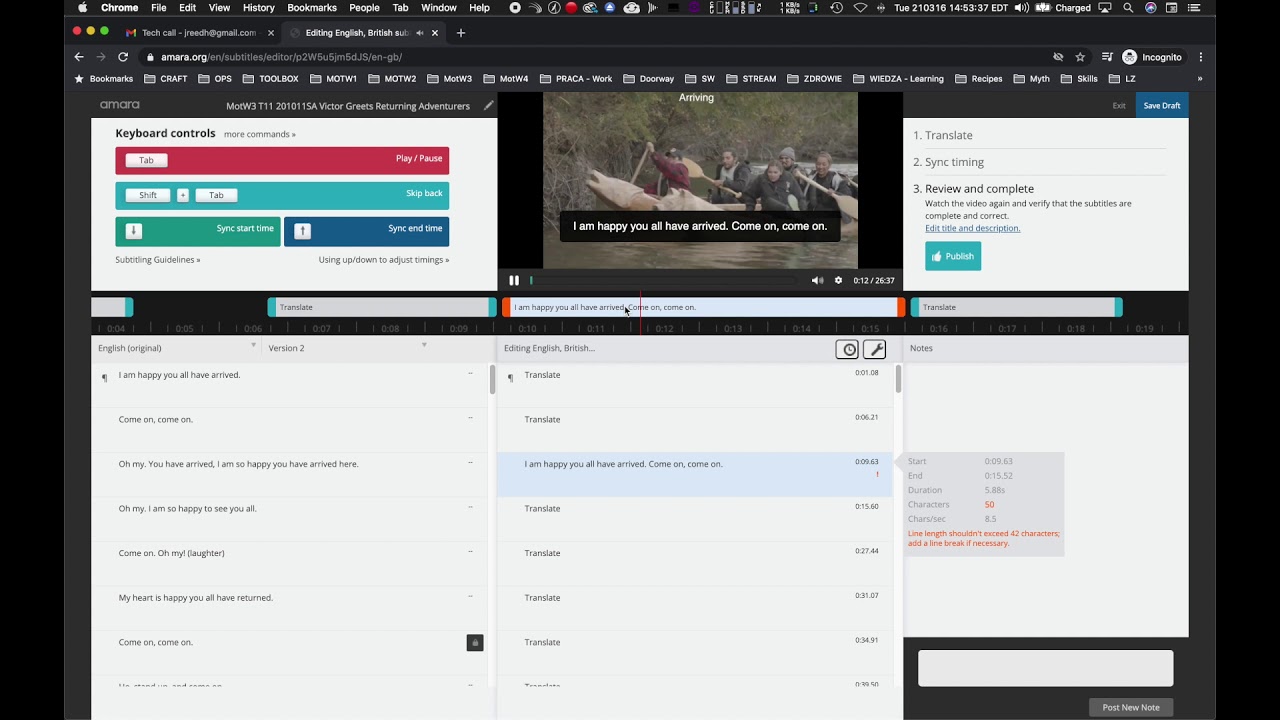Click paragraph mark beside first original subtitle
This screenshot has width=1280, height=720.
[104, 378]
